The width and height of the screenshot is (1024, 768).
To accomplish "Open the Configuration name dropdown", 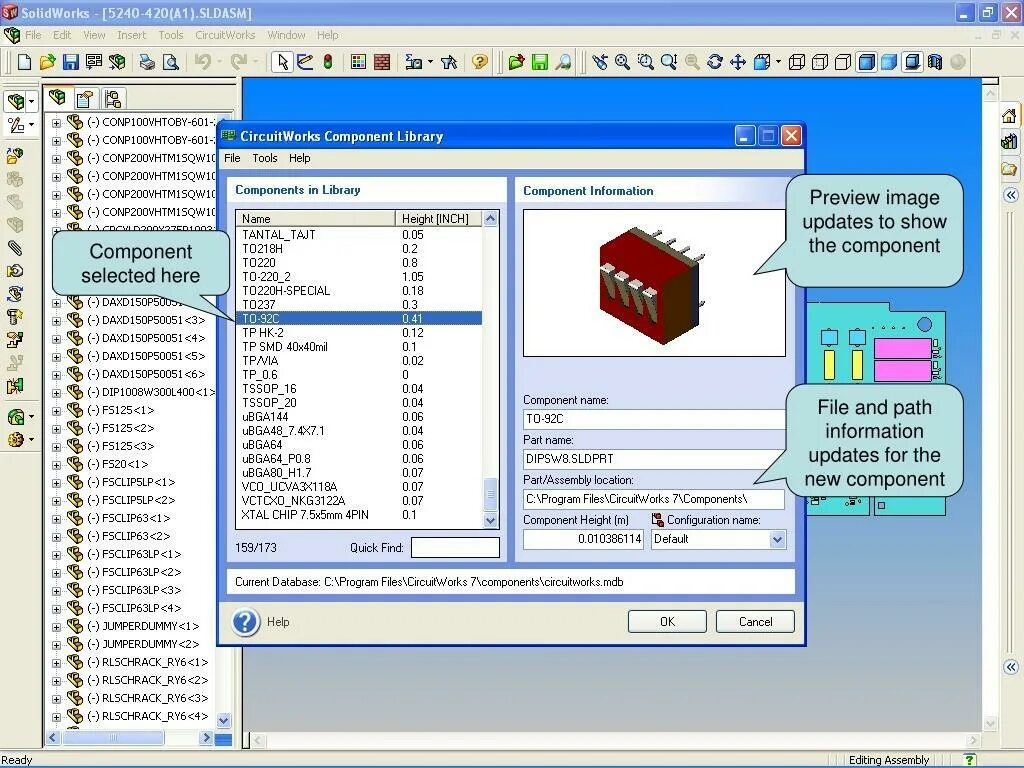I will coord(777,539).
